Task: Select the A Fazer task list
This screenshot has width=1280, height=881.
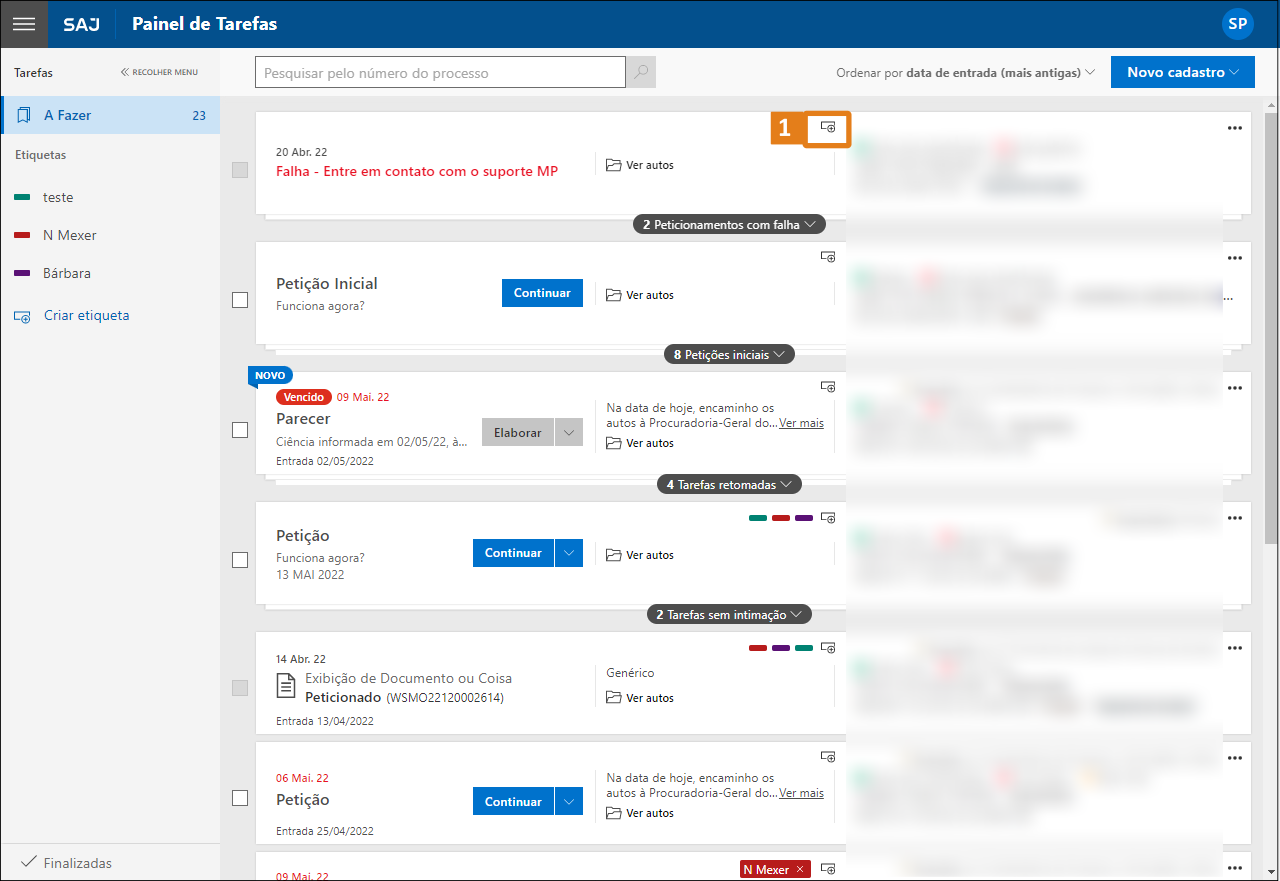Action: pos(110,115)
